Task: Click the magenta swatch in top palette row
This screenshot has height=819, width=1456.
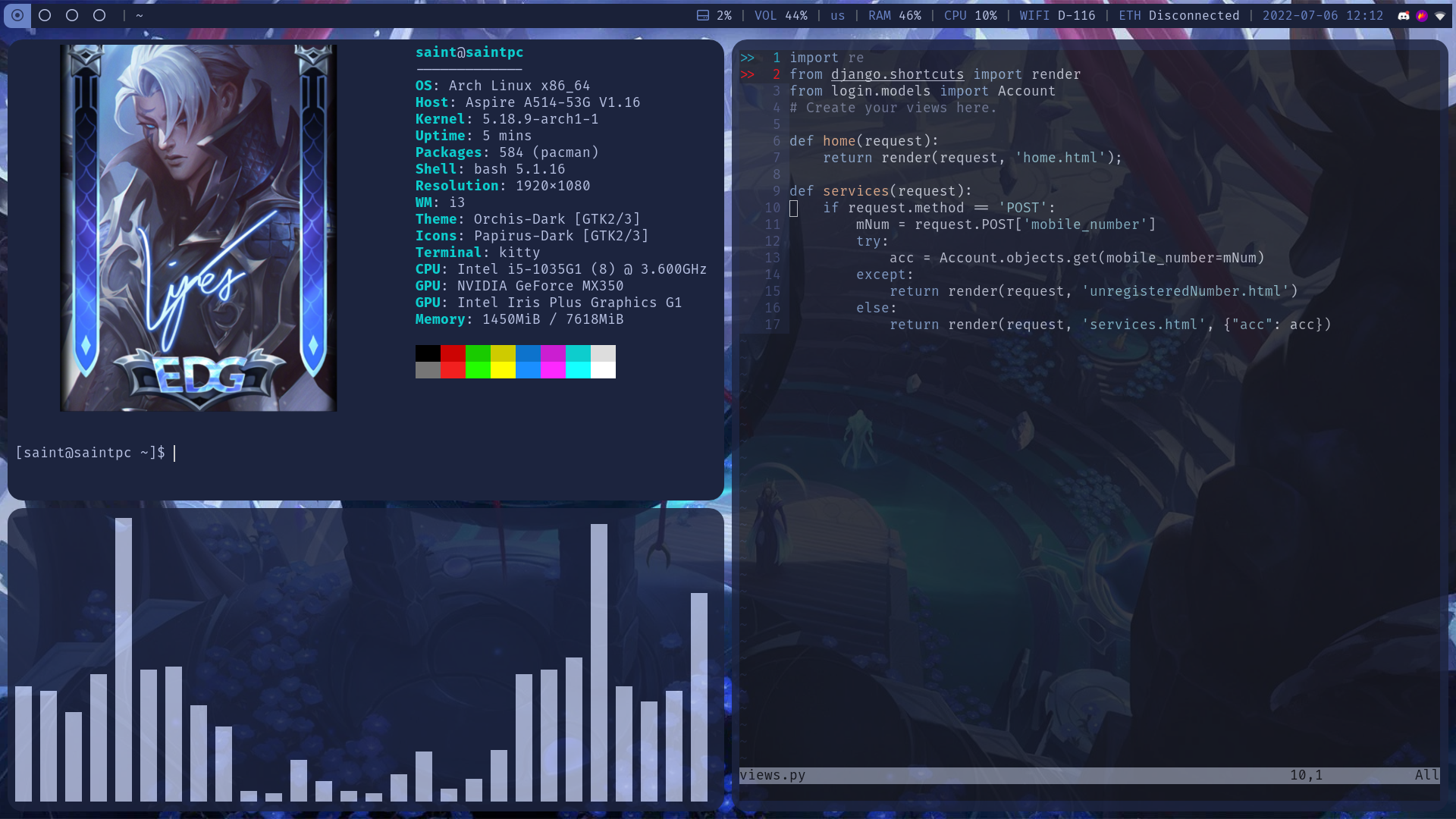Action: pyautogui.click(x=553, y=353)
